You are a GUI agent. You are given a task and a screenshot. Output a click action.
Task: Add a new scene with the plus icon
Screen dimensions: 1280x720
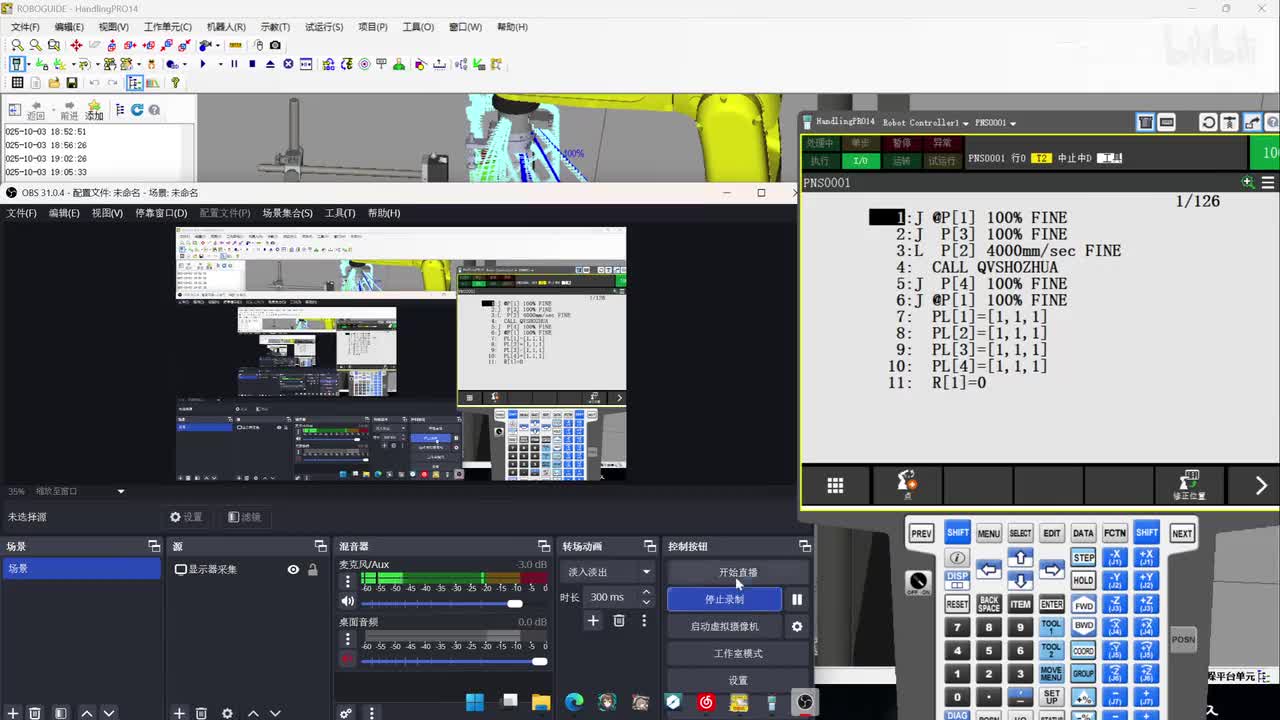coord(12,713)
